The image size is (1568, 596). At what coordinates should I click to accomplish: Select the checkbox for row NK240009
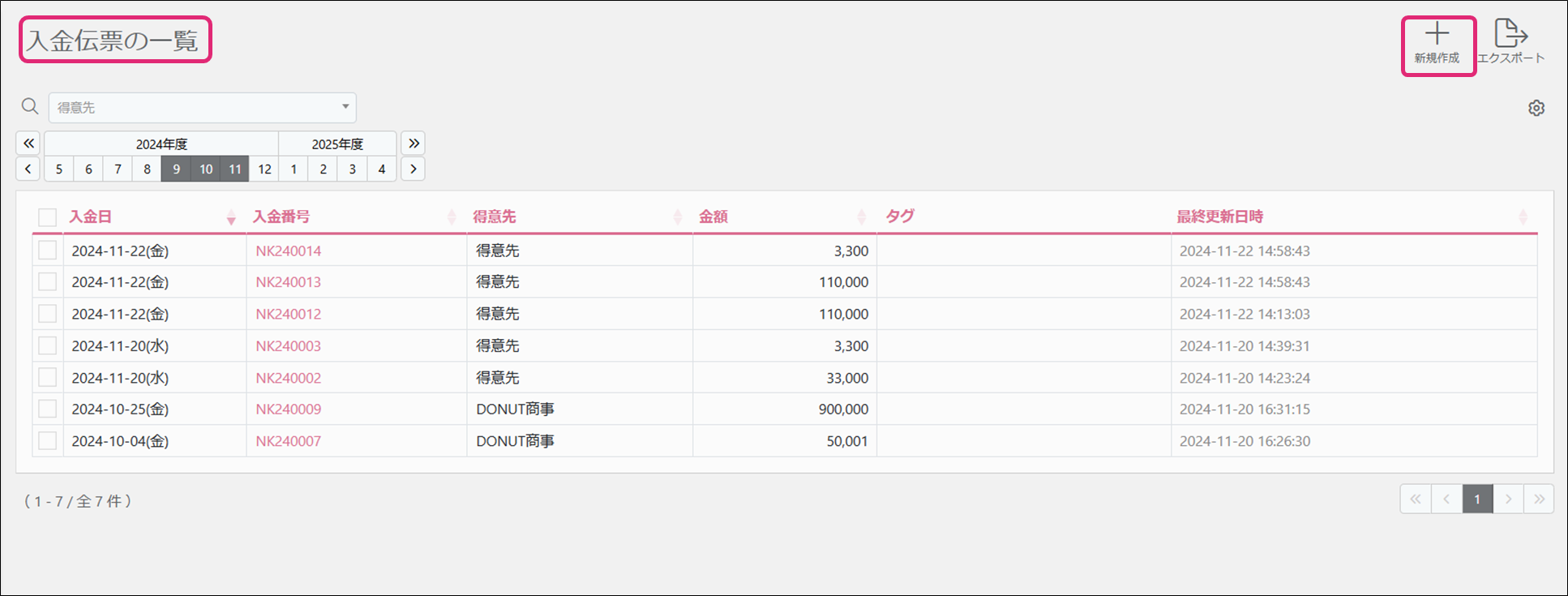48,409
